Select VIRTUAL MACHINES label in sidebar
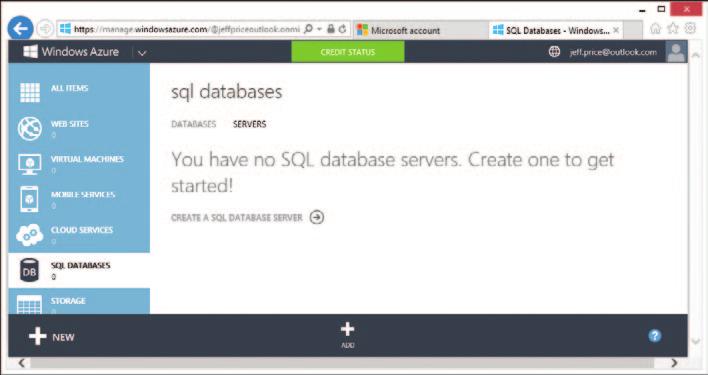The image size is (708, 375). (87, 159)
